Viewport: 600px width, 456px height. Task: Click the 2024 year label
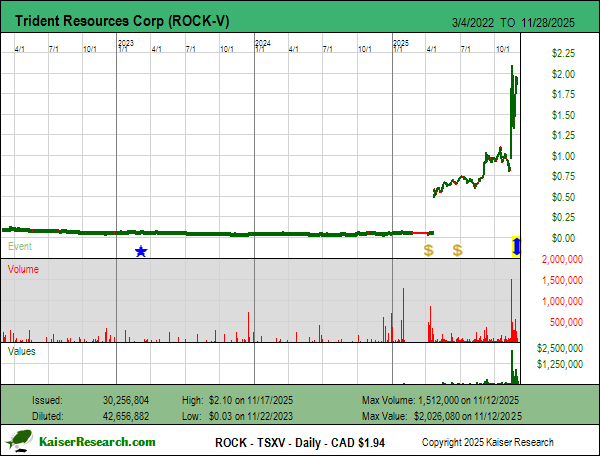click(263, 43)
